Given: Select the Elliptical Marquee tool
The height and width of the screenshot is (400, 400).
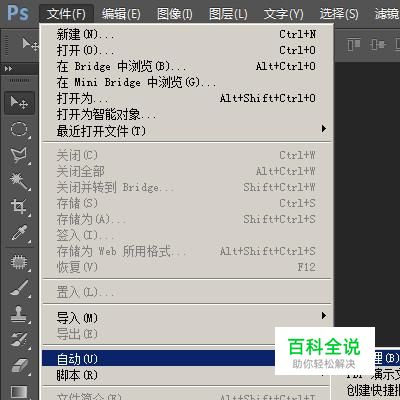Looking at the screenshot, I should (19, 129).
